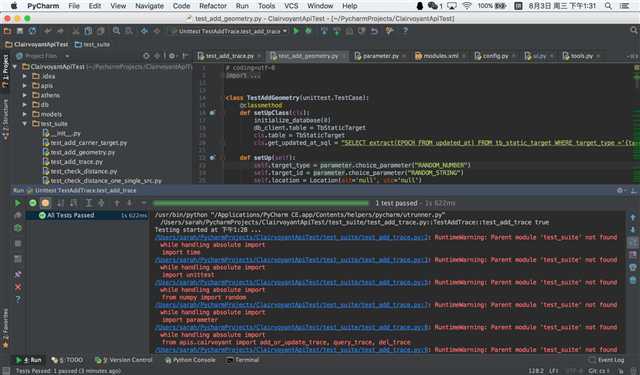Collapse the test_suite folder

tap(25, 124)
